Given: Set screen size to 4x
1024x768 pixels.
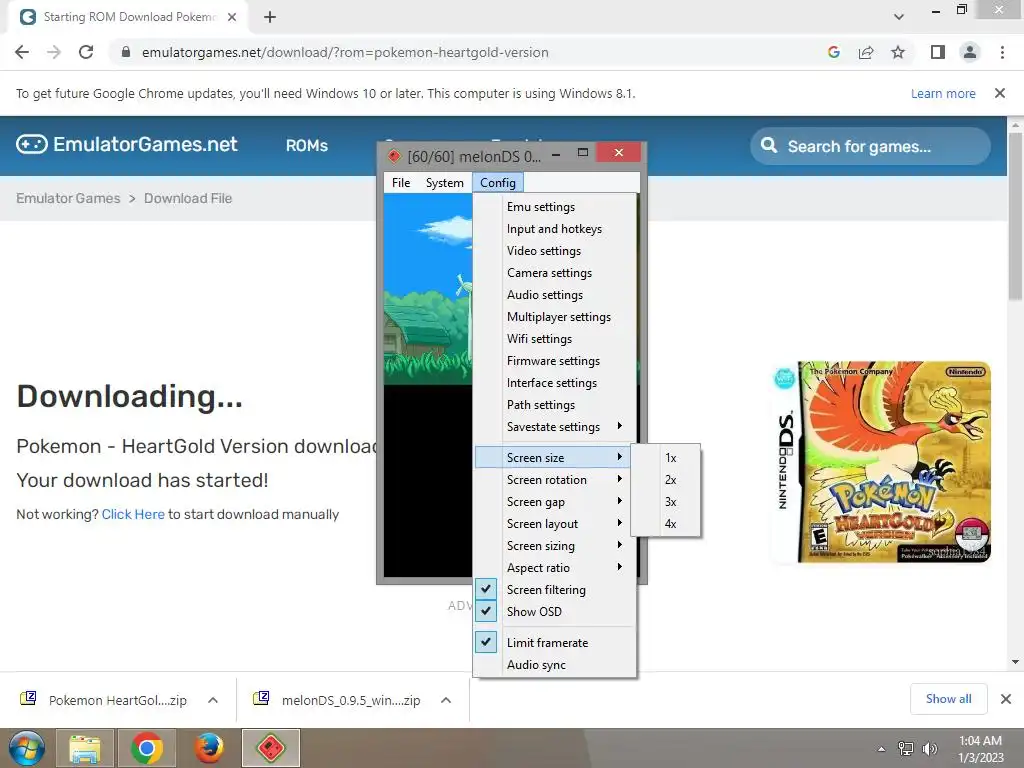Looking at the screenshot, I should coord(666,524).
